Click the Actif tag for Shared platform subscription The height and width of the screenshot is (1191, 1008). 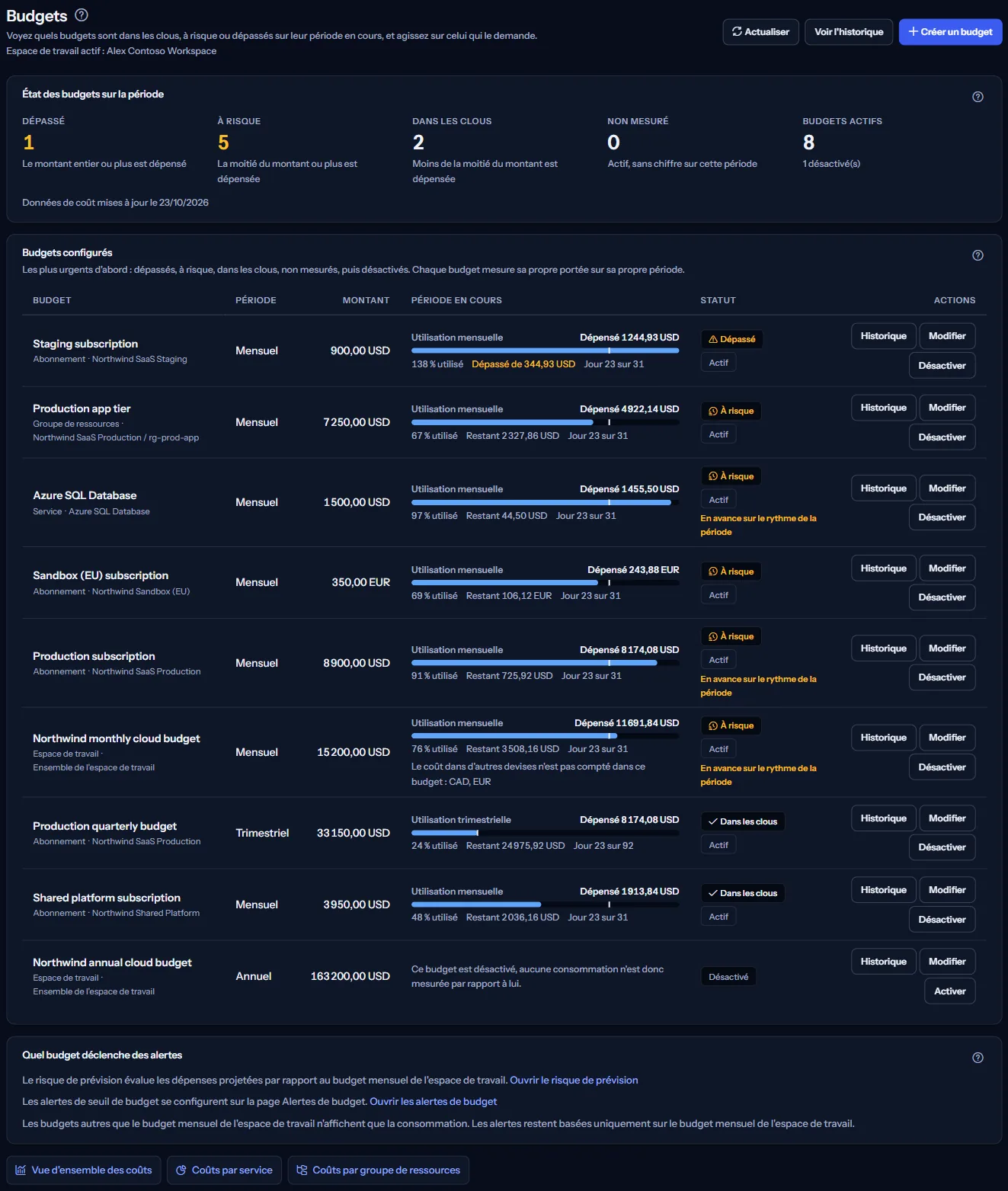[718, 917]
